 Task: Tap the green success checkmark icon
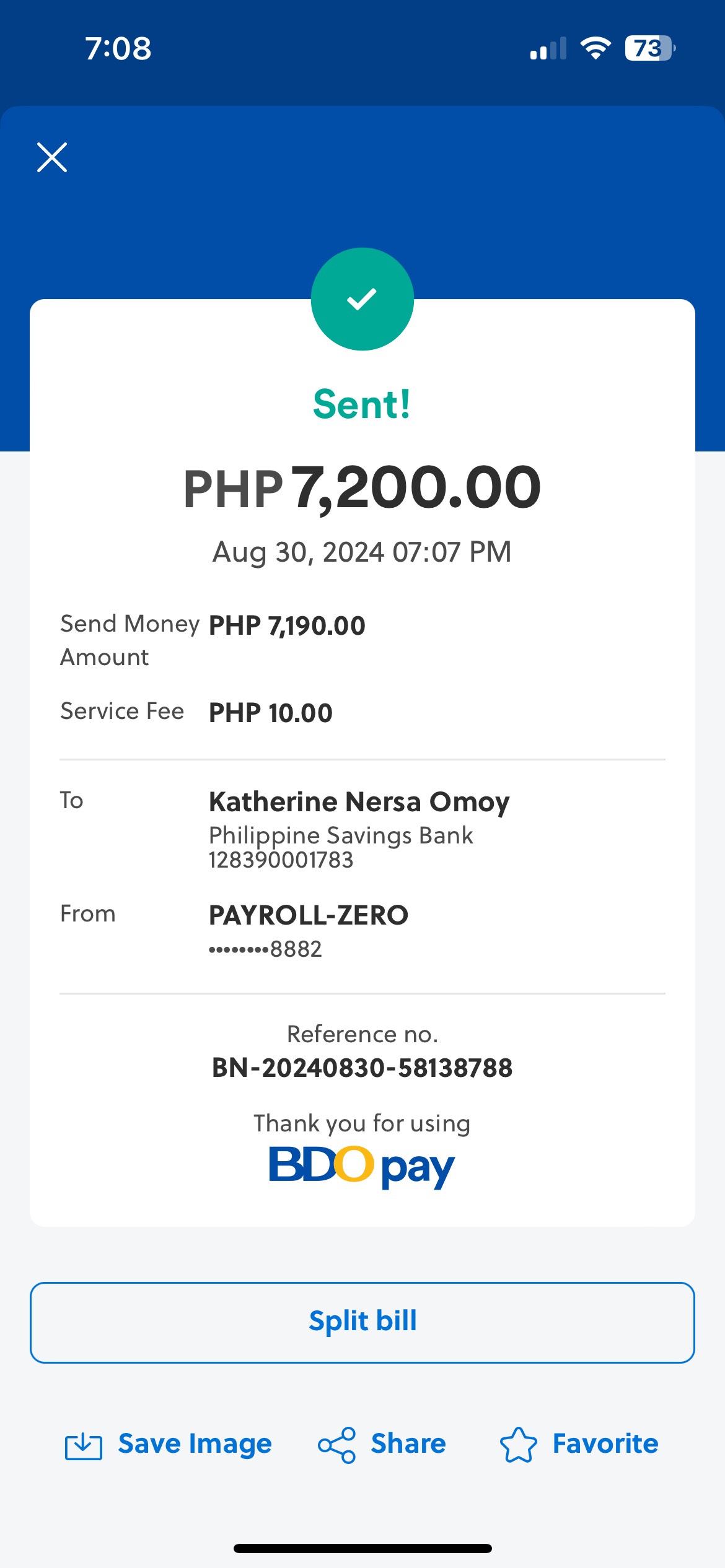362,299
